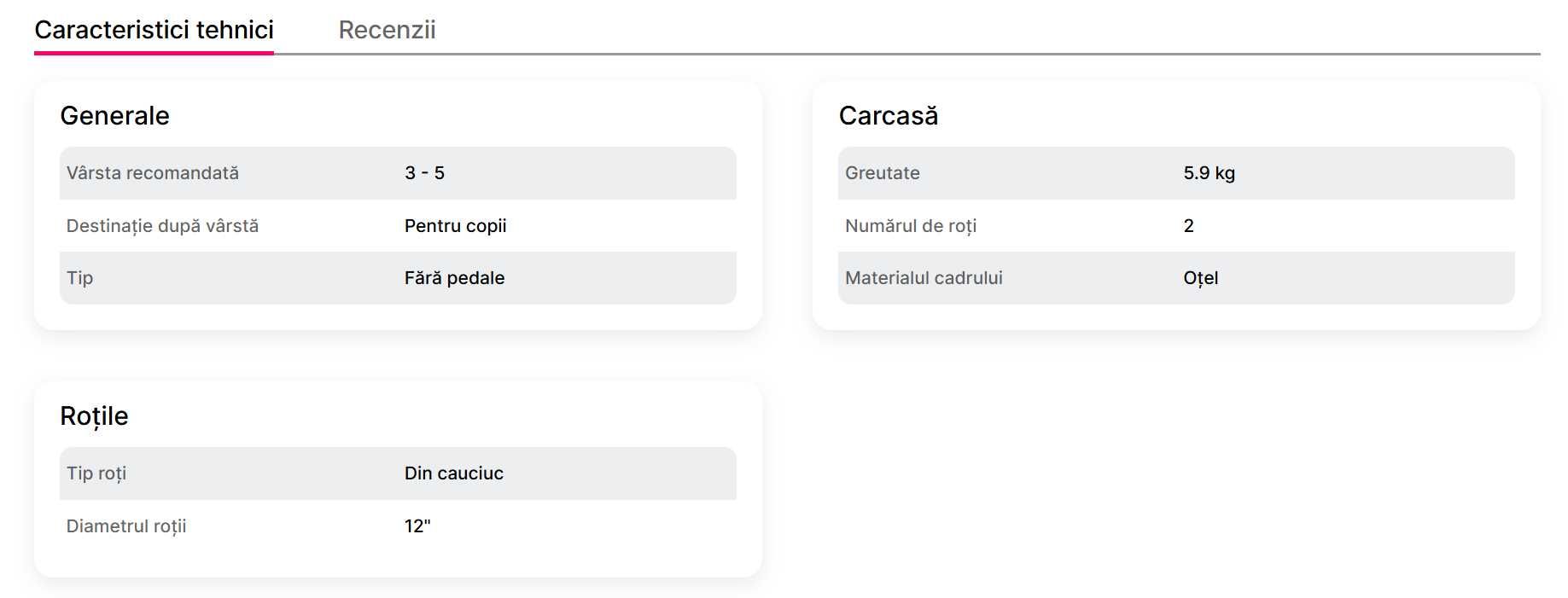1568x598 pixels.
Task: Click the Numărul de roți label
Action: point(910,226)
